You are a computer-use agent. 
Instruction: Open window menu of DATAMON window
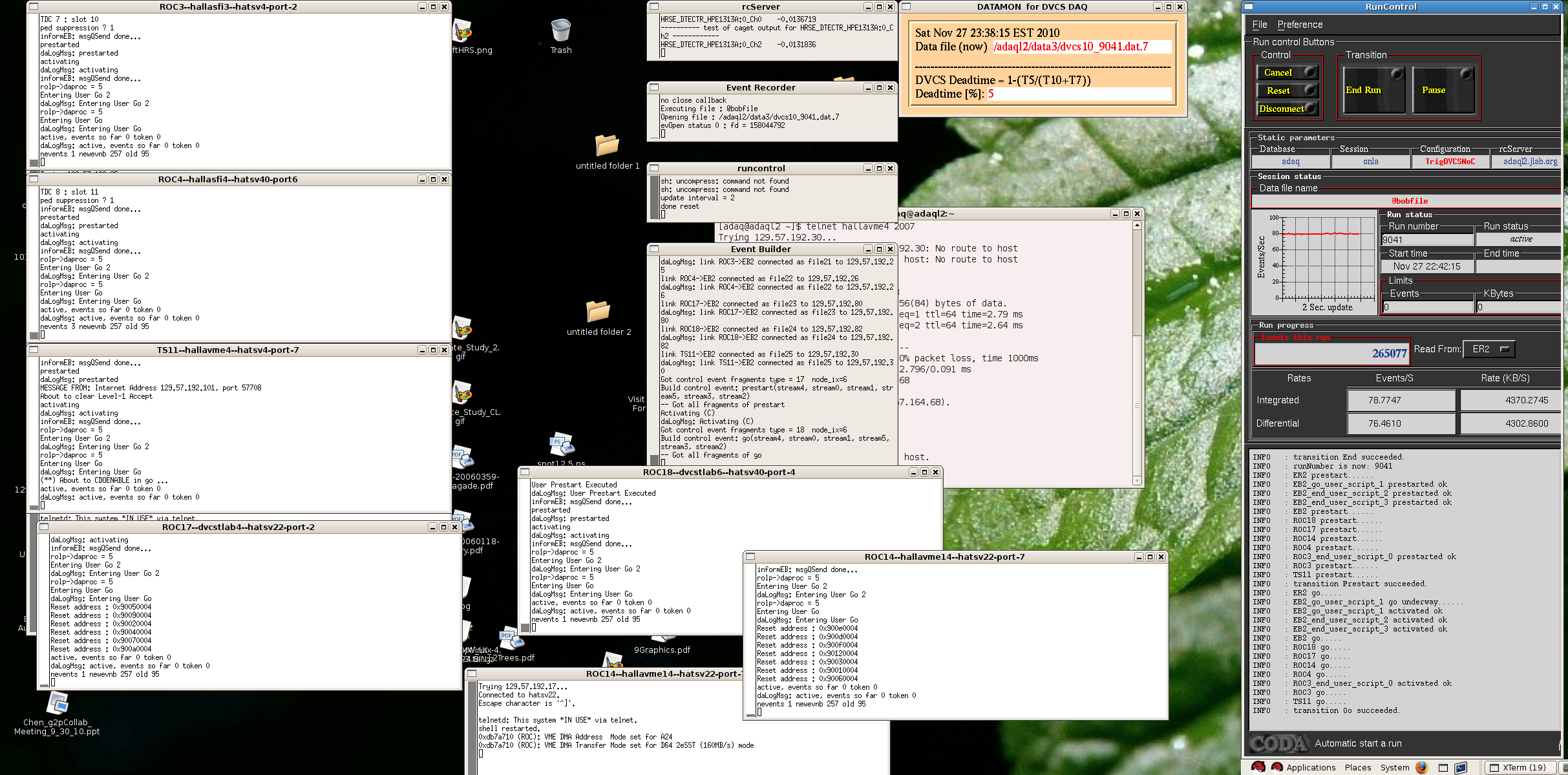coord(906,6)
